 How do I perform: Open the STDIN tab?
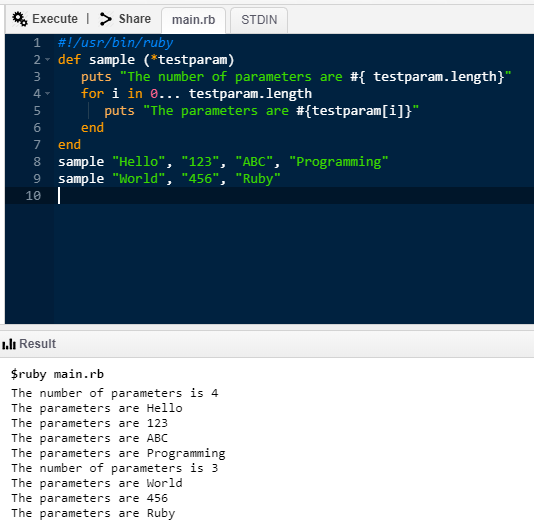tap(259, 20)
